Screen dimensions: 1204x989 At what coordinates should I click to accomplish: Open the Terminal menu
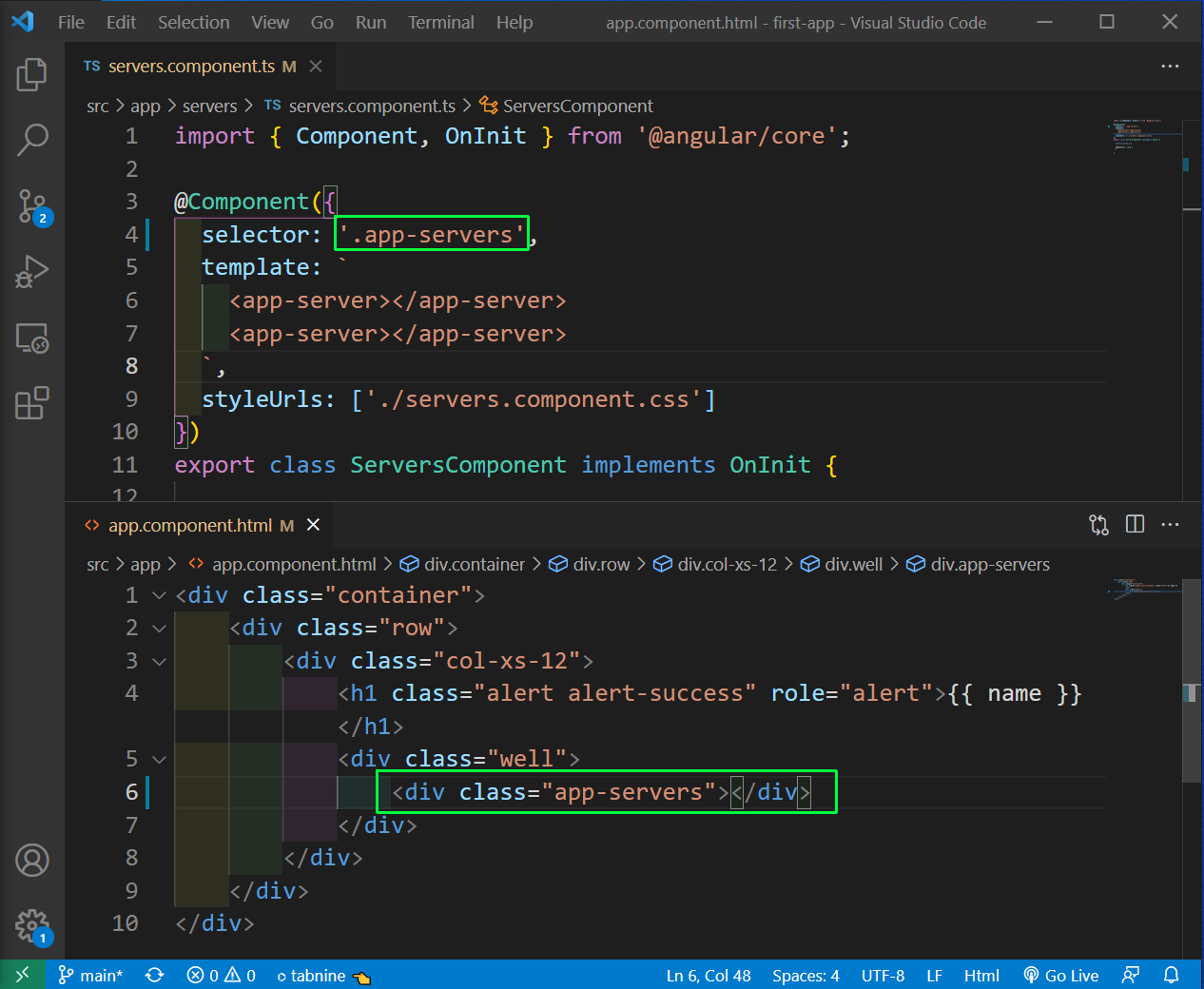(x=441, y=22)
